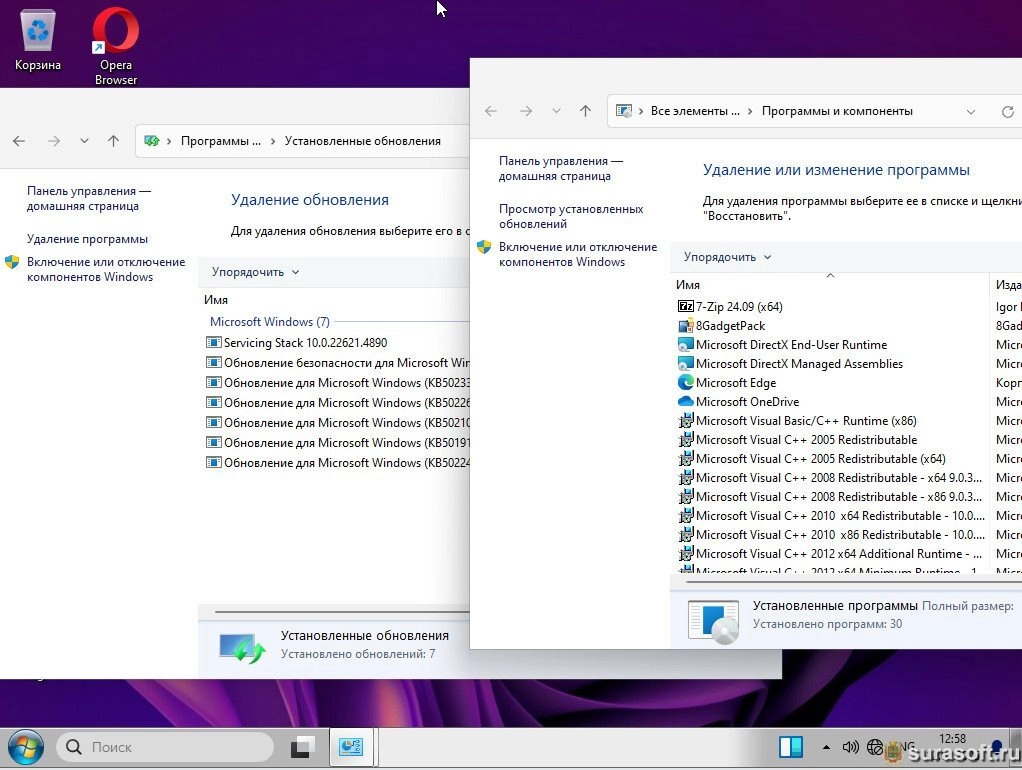Click 'Установленные обновления' breadcrumb segment
Image resolution: width=1022 pixels, height=770 pixels.
[362, 141]
